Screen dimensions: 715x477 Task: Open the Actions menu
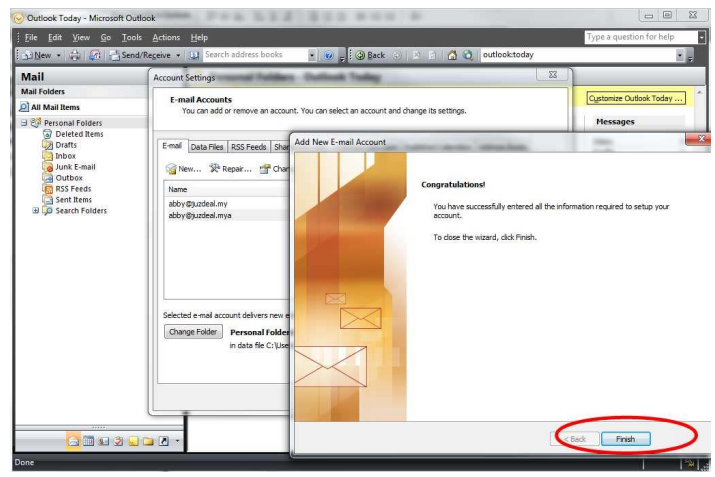coord(166,37)
